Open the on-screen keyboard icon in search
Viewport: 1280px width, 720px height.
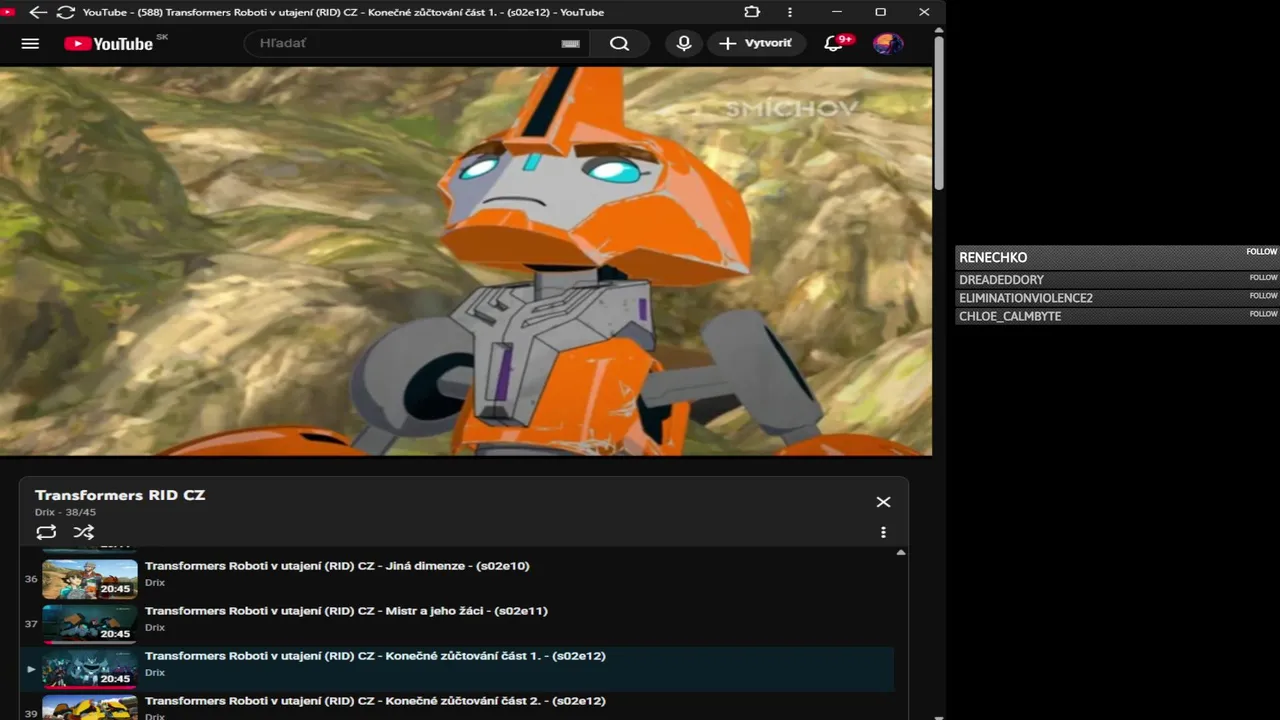point(570,44)
